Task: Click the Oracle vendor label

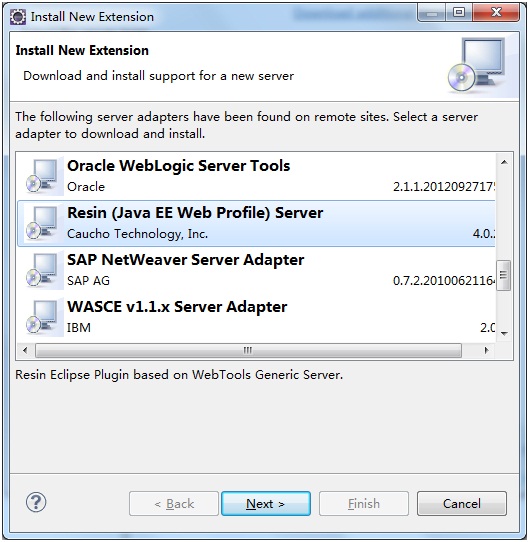Action: click(x=86, y=187)
